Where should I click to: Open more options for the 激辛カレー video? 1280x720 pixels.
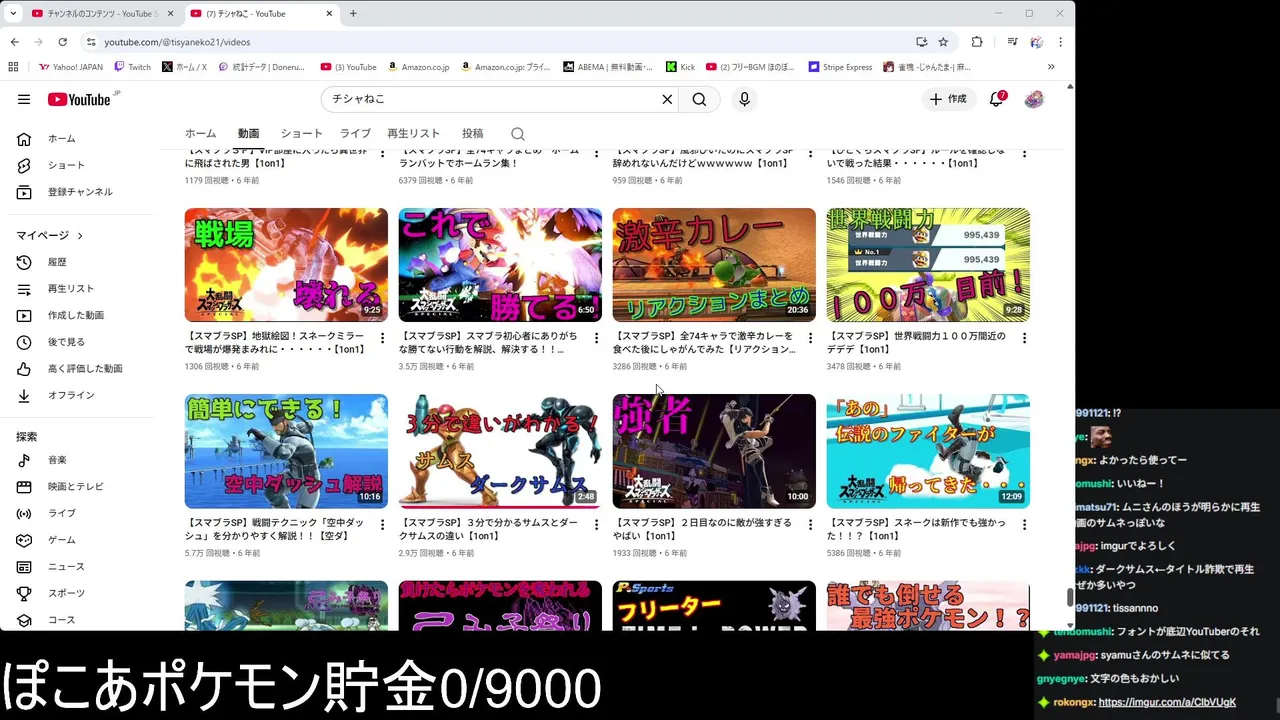tap(810, 338)
